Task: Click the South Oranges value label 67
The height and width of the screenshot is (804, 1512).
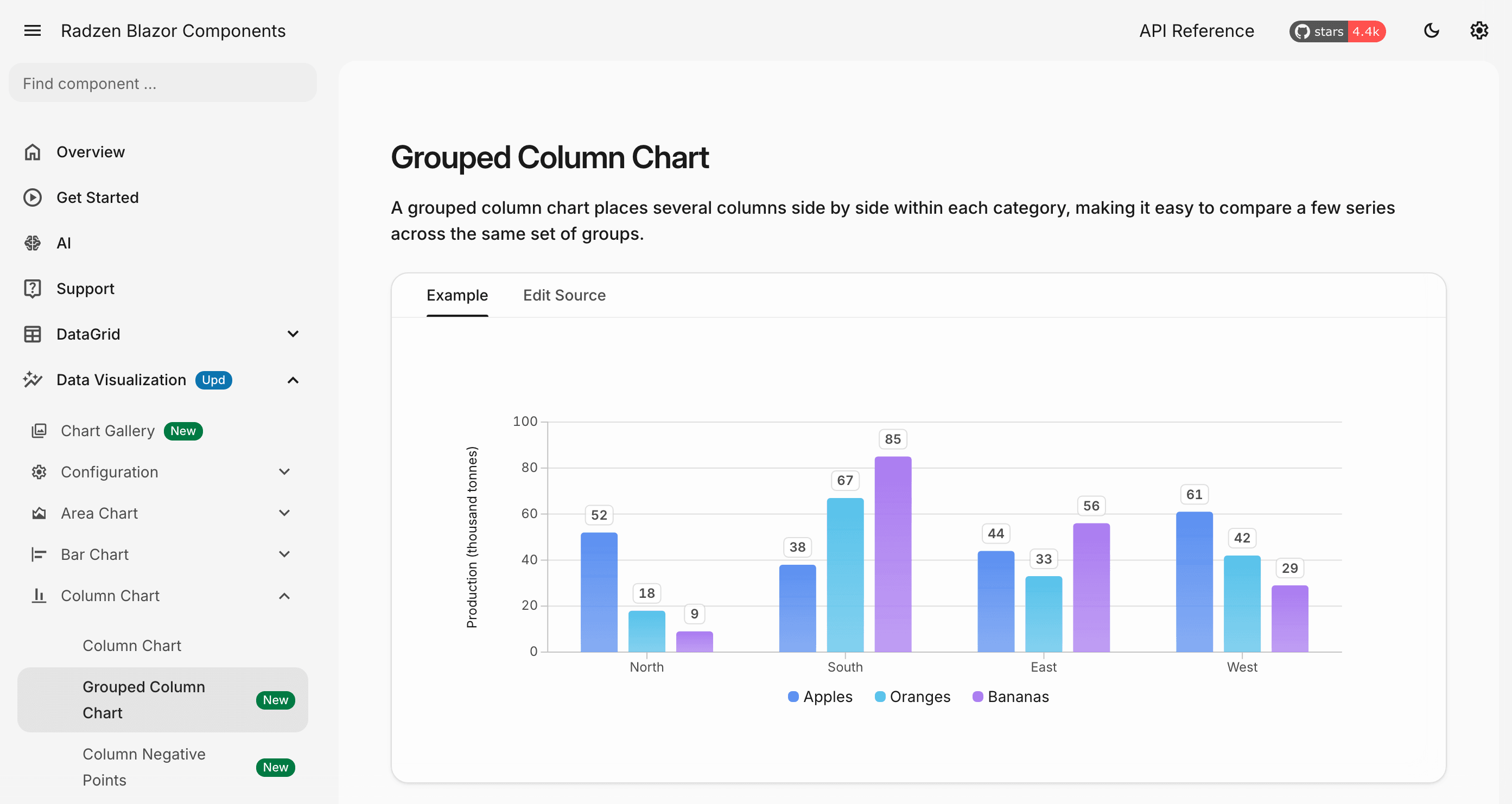Action: tap(844, 480)
